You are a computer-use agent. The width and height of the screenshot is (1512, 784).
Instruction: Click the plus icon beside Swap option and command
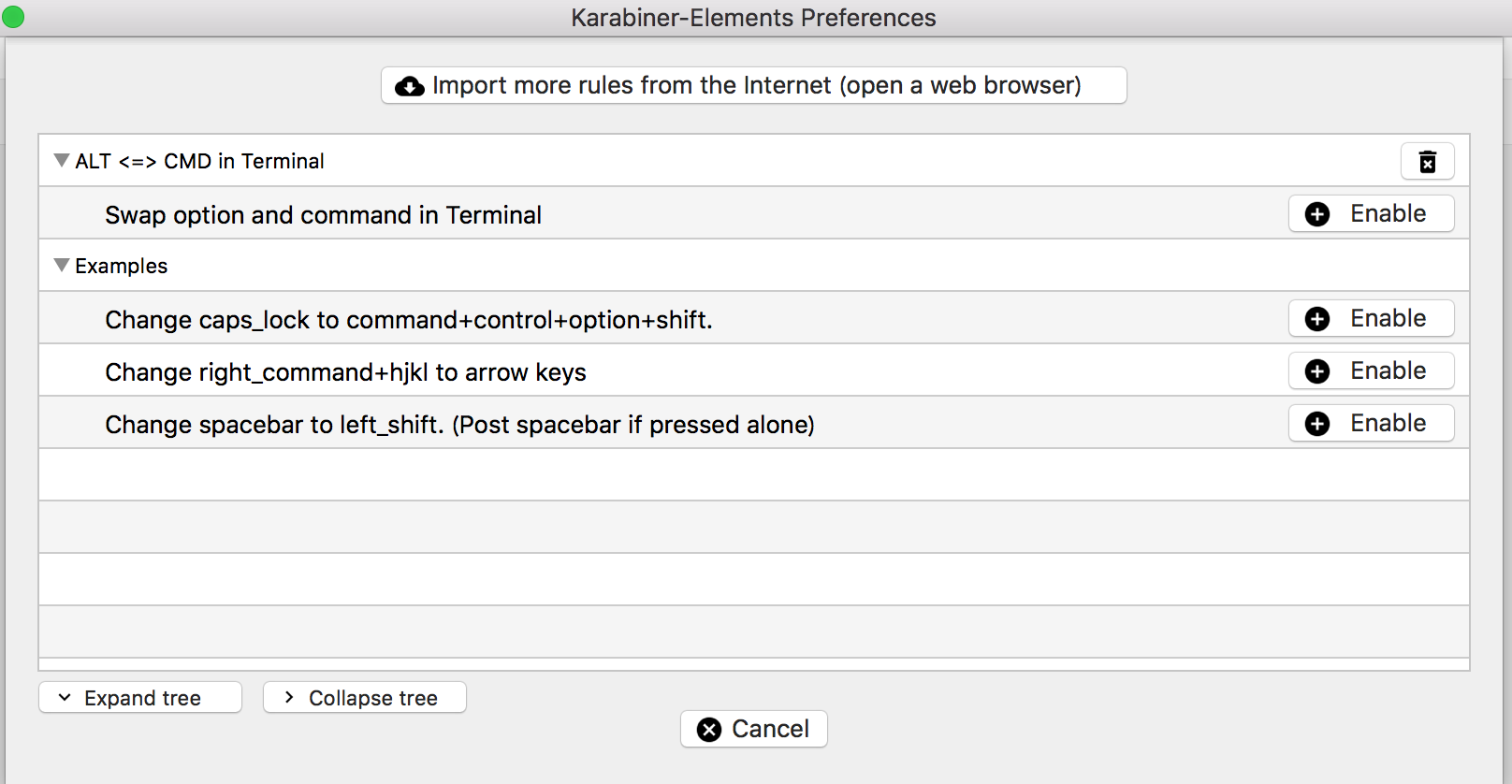pos(1316,213)
